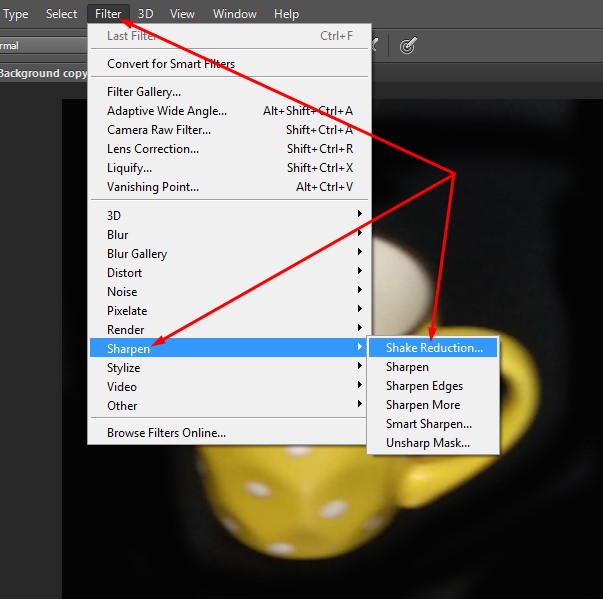Select the Background copy document tab
This screenshot has width=603, height=599.
(x=43, y=73)
